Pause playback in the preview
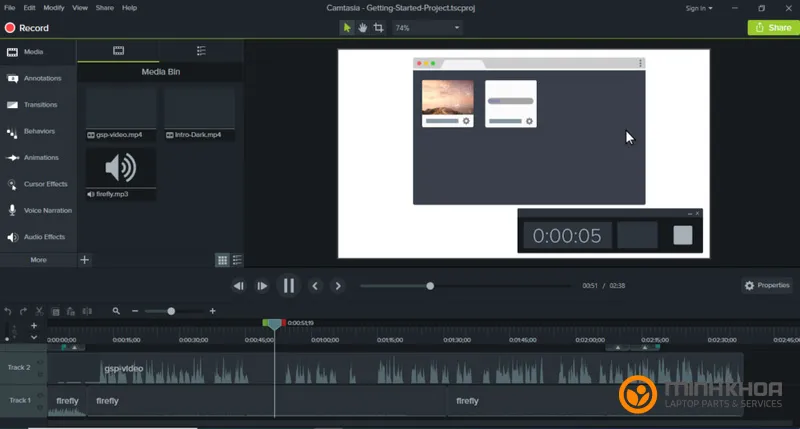 pyautogui.click(x=289, y=286)
